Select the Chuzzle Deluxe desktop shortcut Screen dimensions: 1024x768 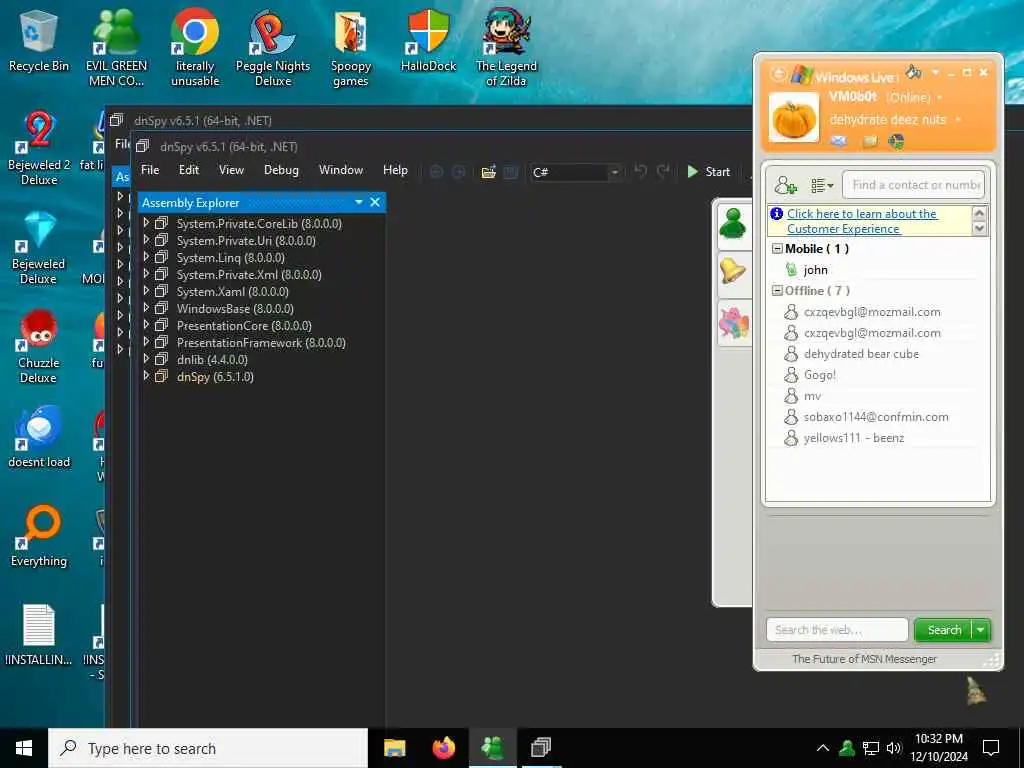(x=39, y=346)
